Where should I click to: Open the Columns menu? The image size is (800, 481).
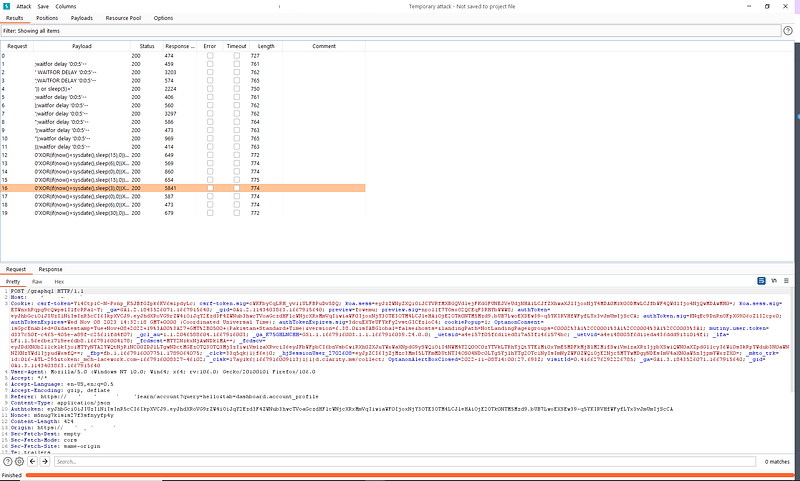[x=66, y=7]
